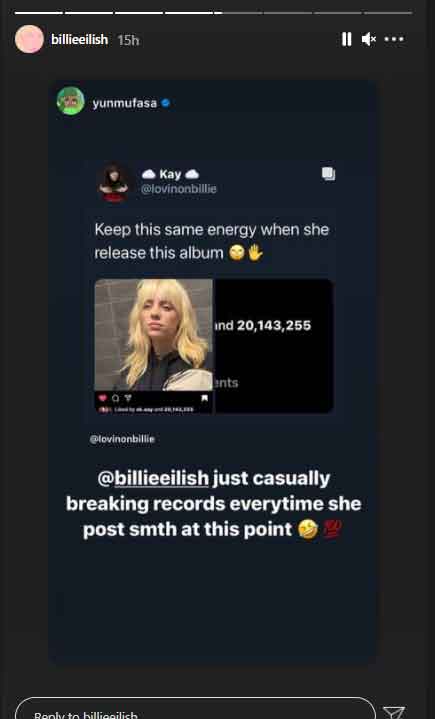Open Kay's profile avatar in tweet
Image resolution: width=435 pixels, height=719 pixels.
coord(114,182)
